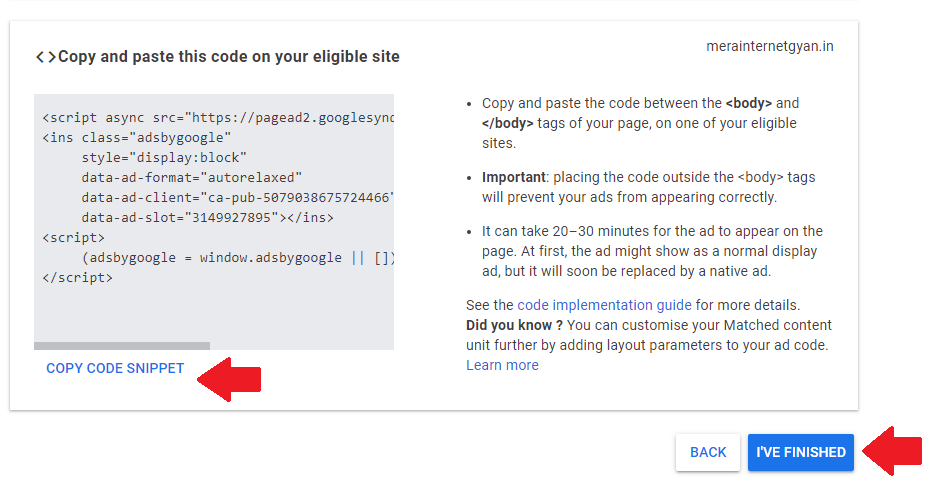Click the red arrow beside Copy Code Snippet
The height and width of the screenshot is (481, 941).
coord(229,377)
